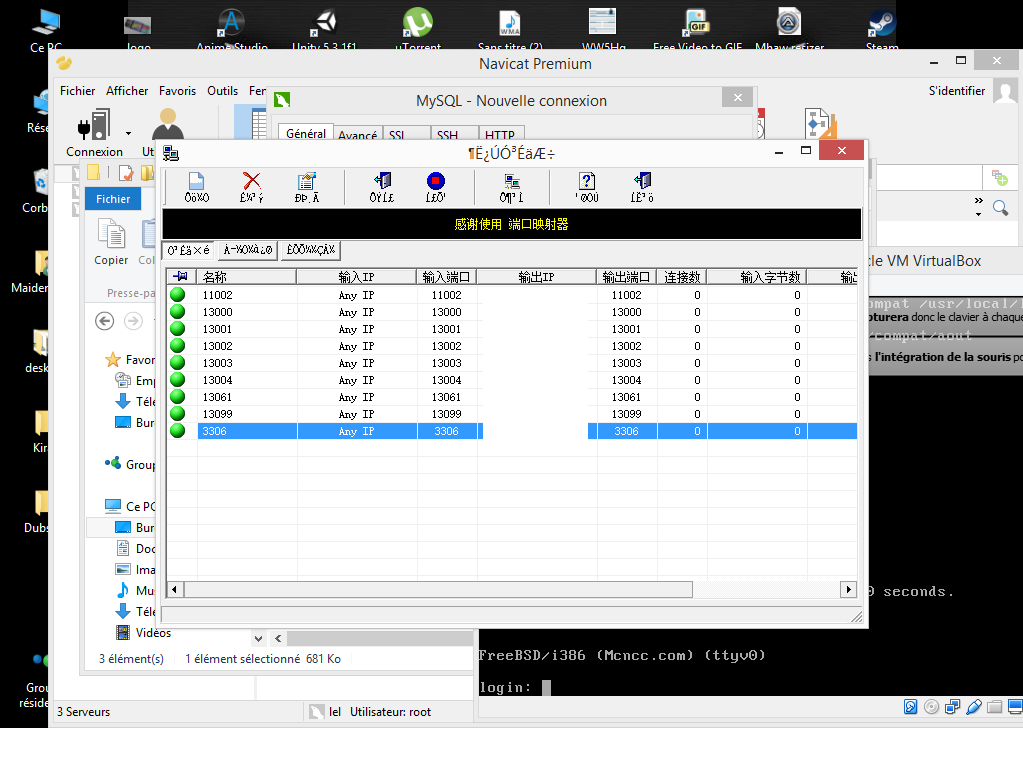1023x773 pixels.
Task: Open the uTorrent desktop shortcut
Action: coord(418,27)
